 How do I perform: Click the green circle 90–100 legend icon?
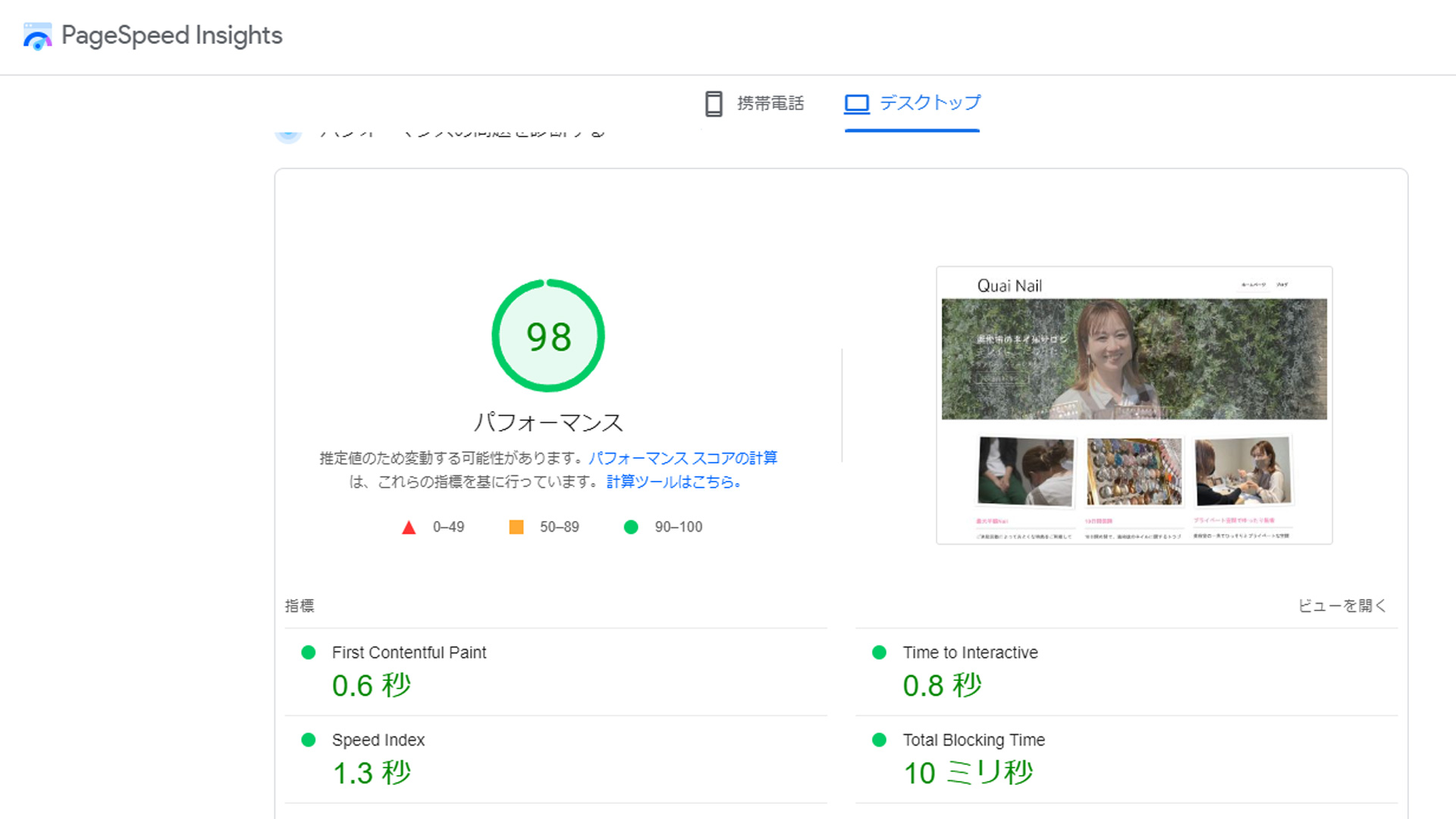[631, 527]
